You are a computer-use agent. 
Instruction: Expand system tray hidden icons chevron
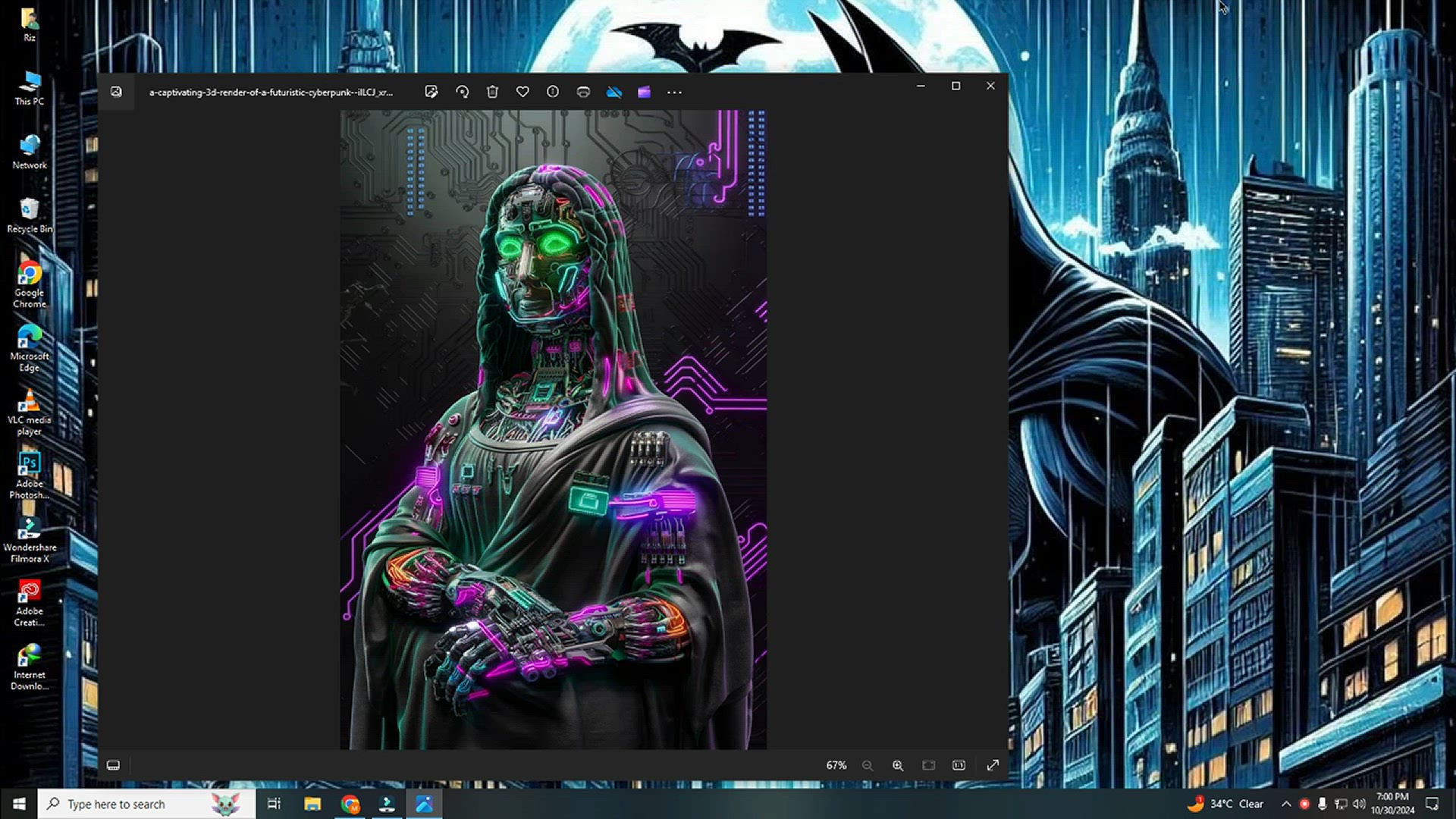[x=1286, y=804]
